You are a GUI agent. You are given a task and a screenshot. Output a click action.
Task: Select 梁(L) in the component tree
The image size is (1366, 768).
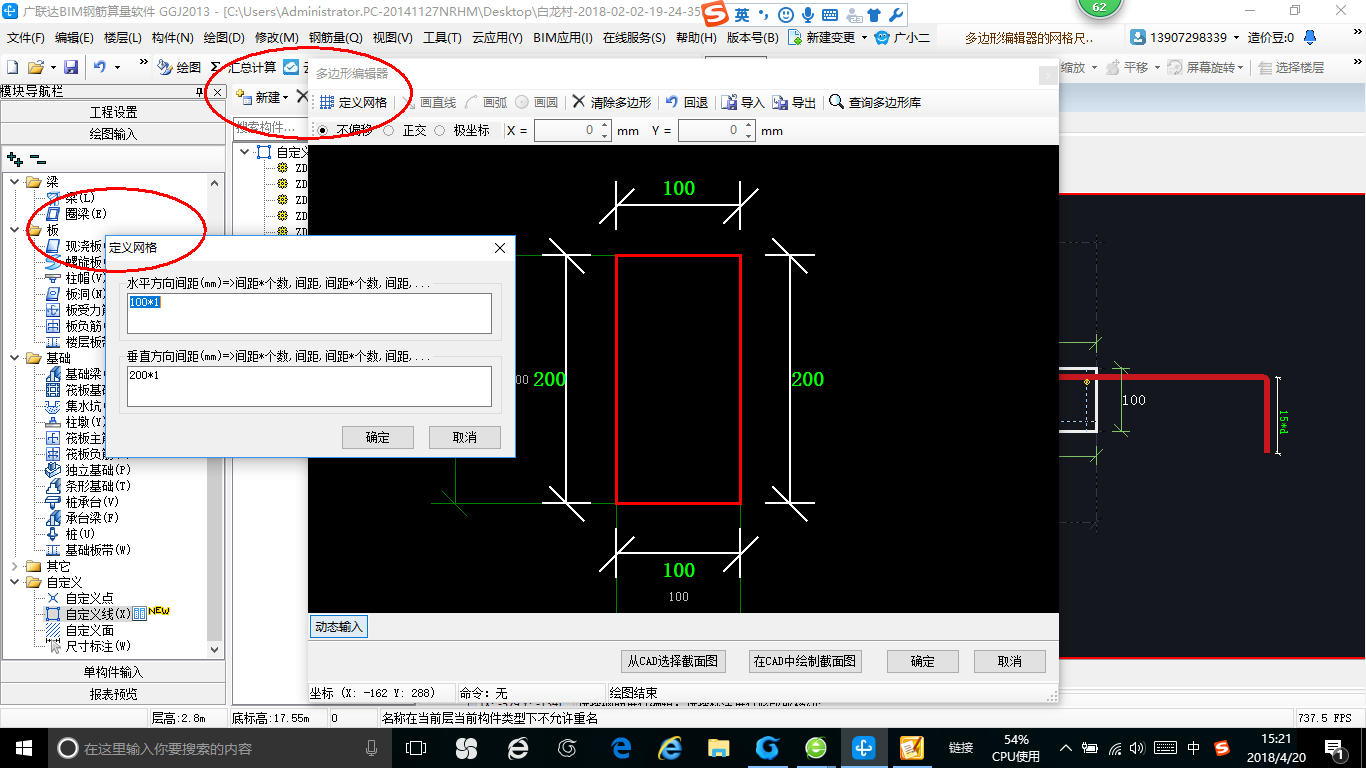point(72,198)
